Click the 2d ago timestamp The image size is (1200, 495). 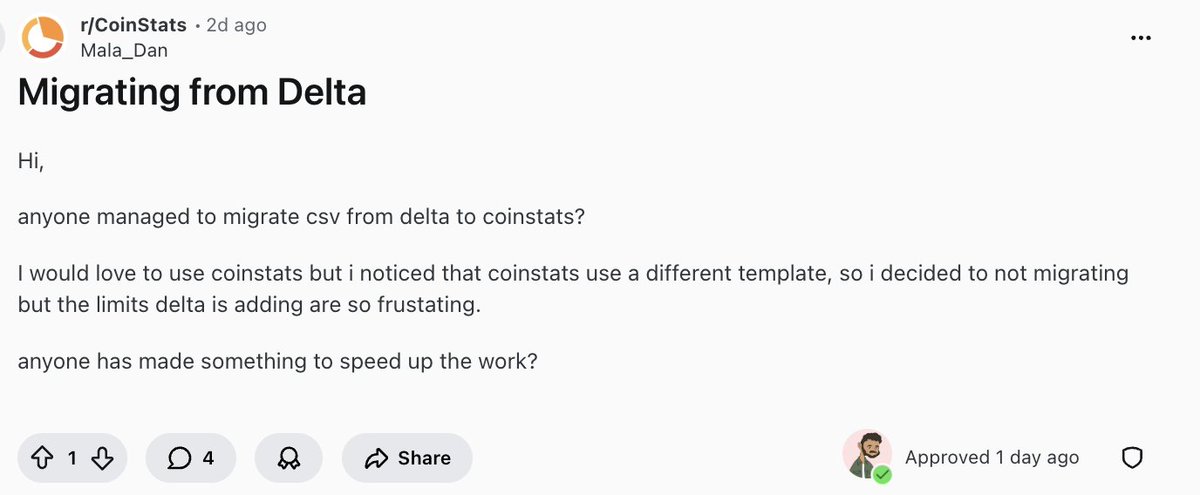pyautogui.click(x=236, y=26)
